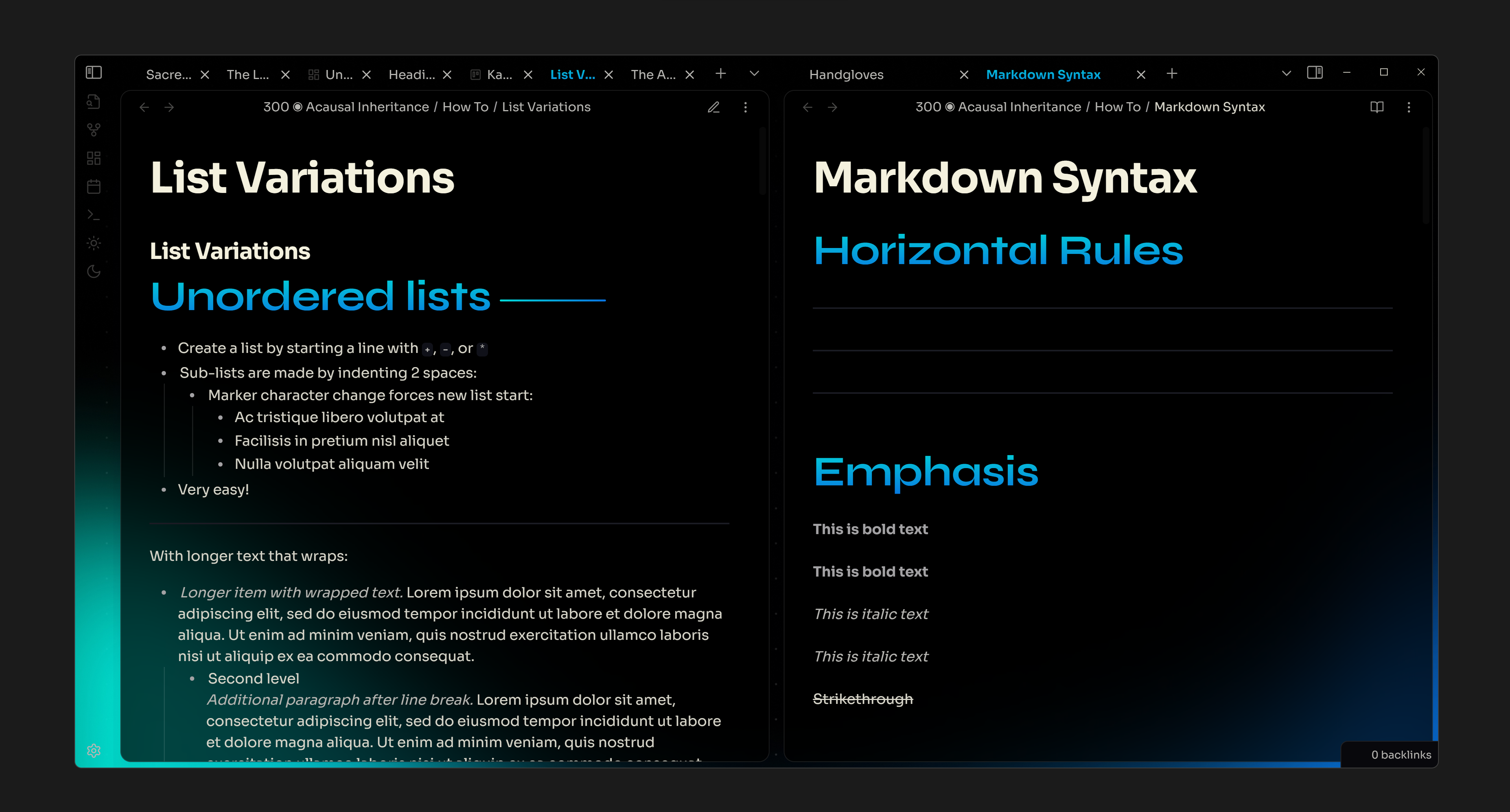Open the command palette terminal icon
This screenshot has width=1510, height=812.
(94, 215)
